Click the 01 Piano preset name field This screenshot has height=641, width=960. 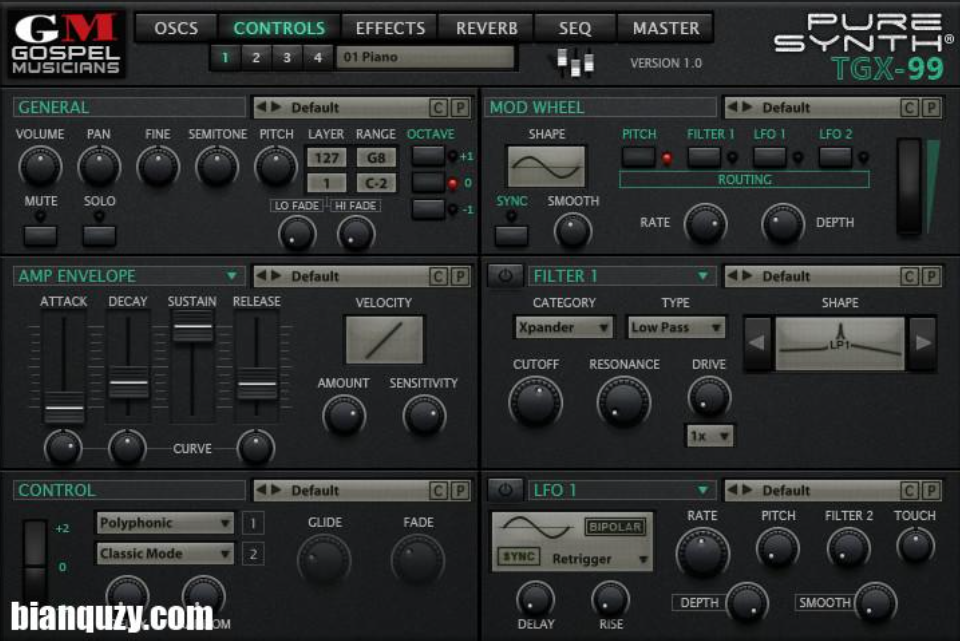426,58
